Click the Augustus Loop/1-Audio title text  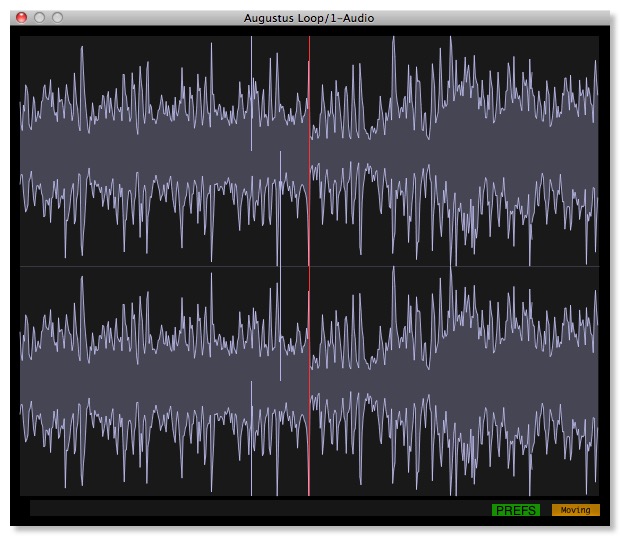(309, 18)
